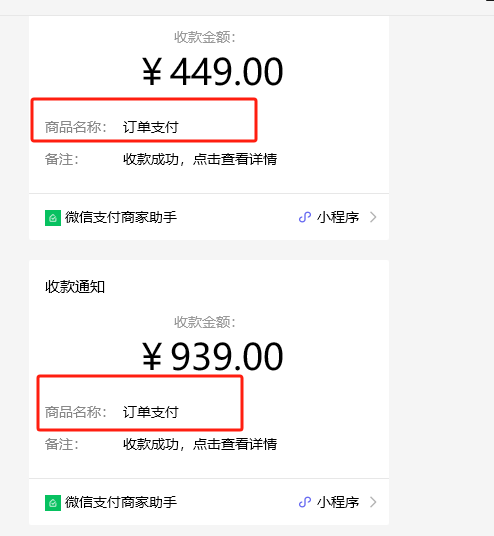Image resolution: width=494 pixels, height=536 pixels.
Task: Select the ¥449.00 amount text
Action: (x=212, y=71)
